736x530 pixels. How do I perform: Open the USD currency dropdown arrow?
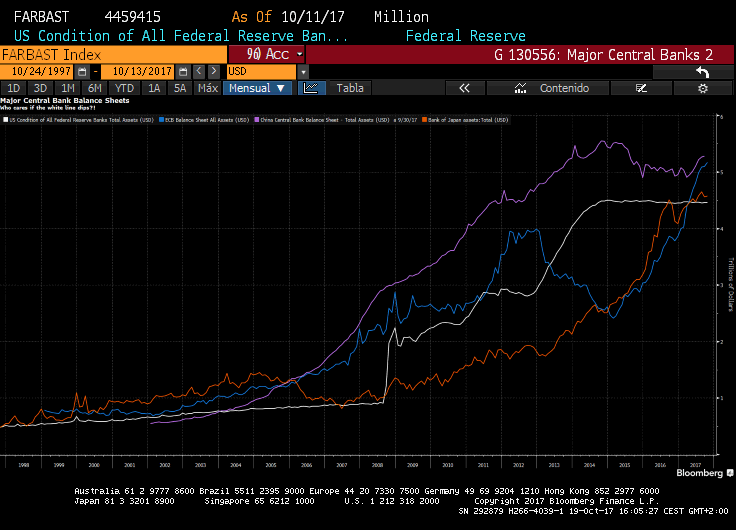click(303, 72)
